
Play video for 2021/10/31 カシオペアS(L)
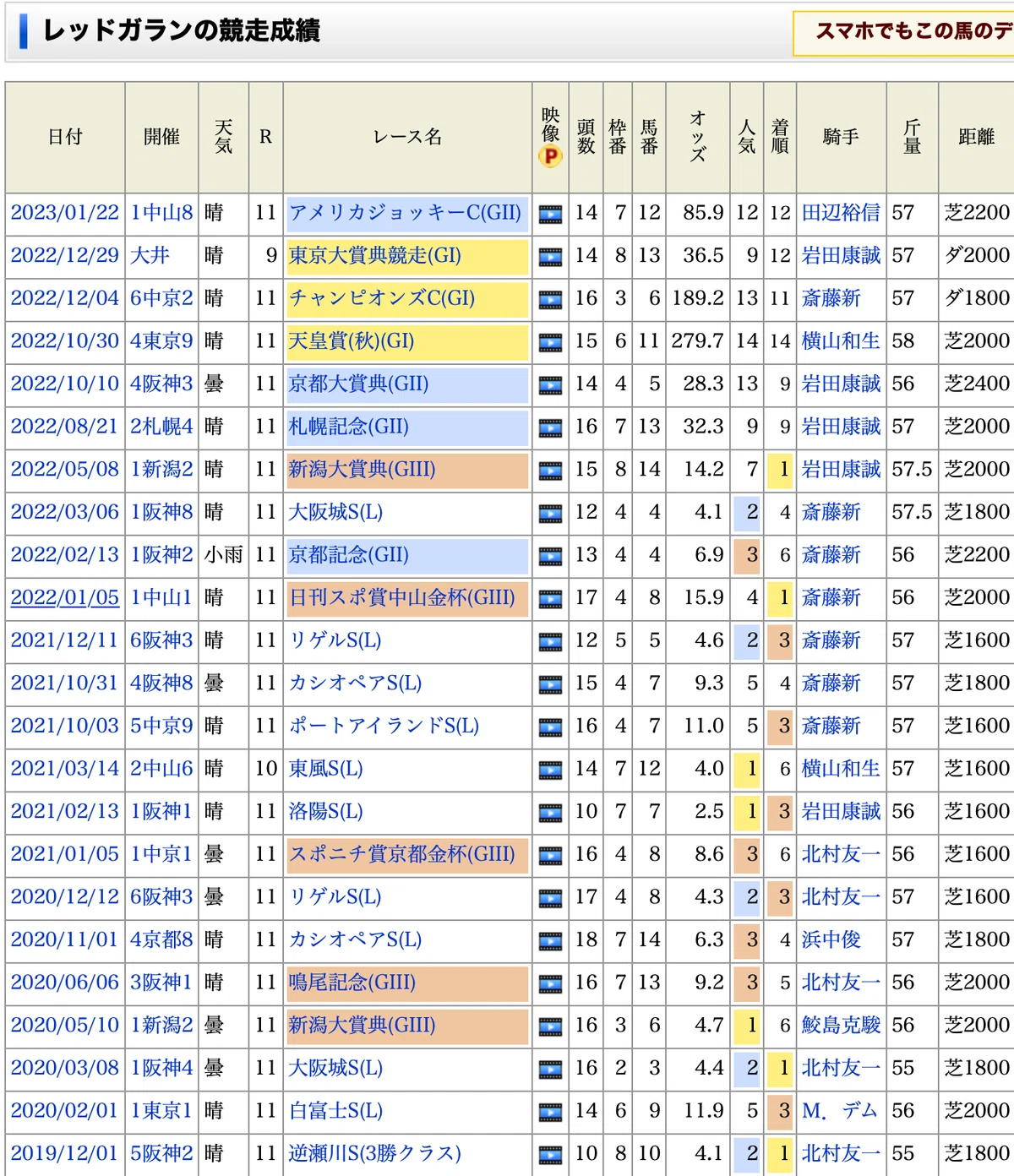click(x=550, y=685)
